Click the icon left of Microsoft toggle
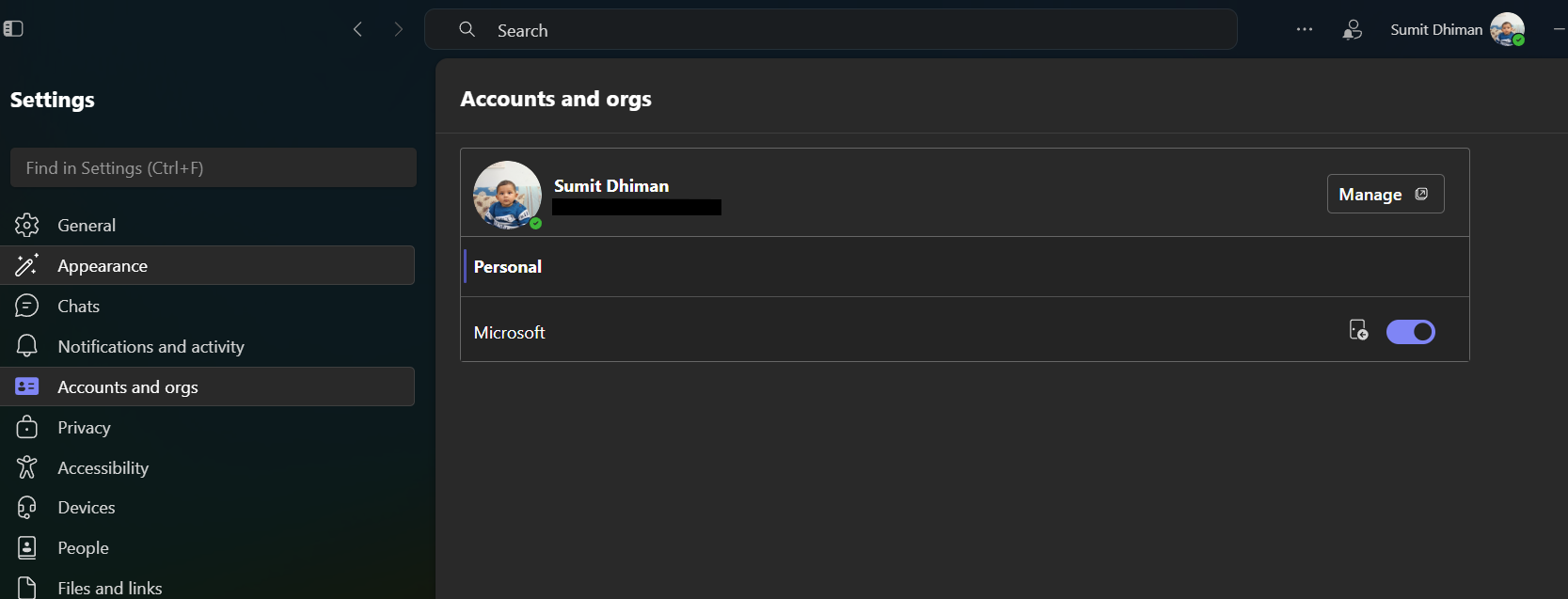Viewport: 1568px width, 599px height. 1358,330
